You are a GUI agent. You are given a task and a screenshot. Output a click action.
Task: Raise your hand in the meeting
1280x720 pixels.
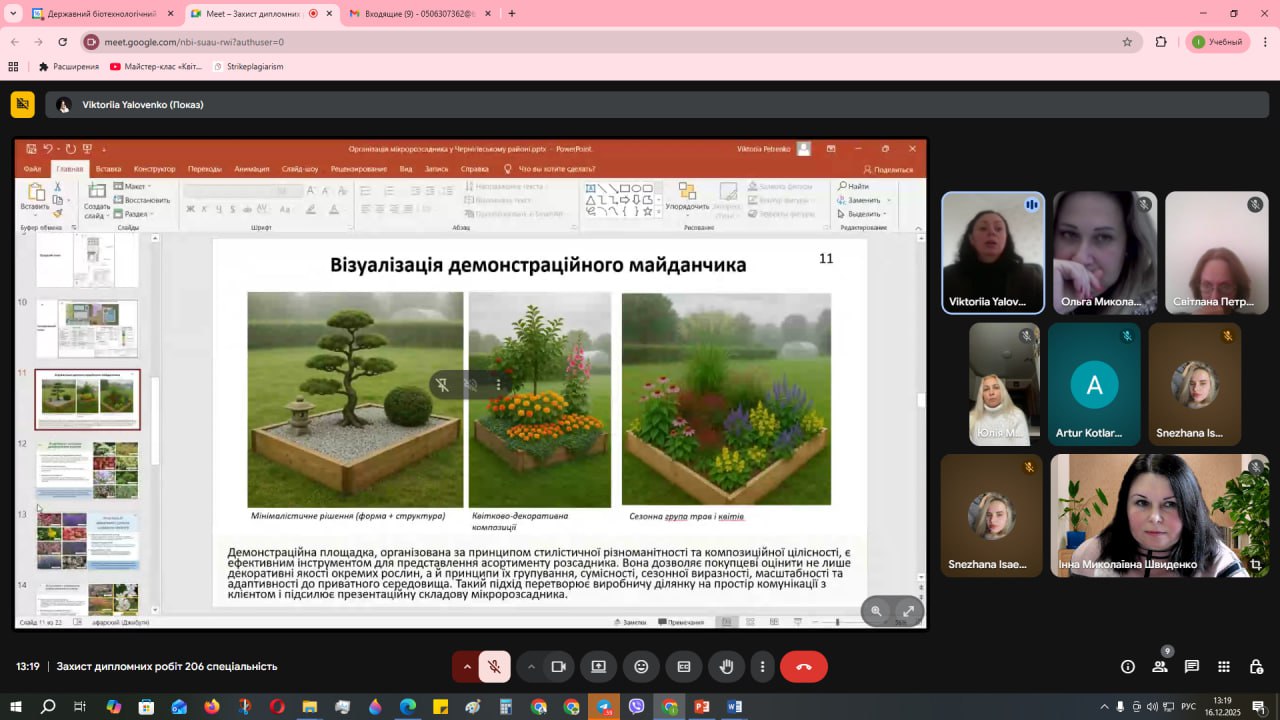727,667
